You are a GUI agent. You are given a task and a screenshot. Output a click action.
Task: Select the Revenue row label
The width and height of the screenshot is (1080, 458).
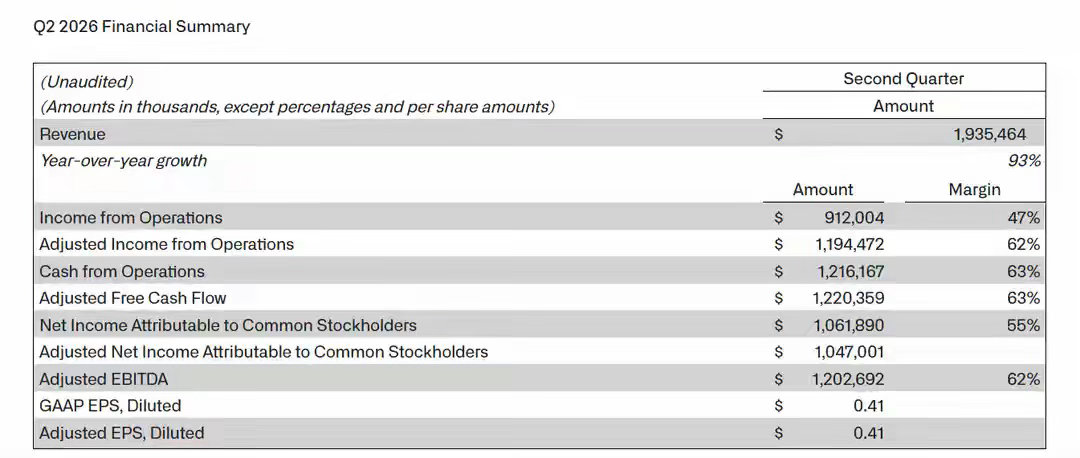click(x=72, y=134)
